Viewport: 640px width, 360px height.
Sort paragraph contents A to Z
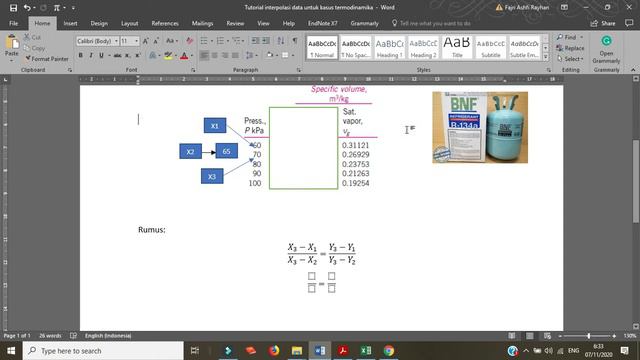[281, 40]
